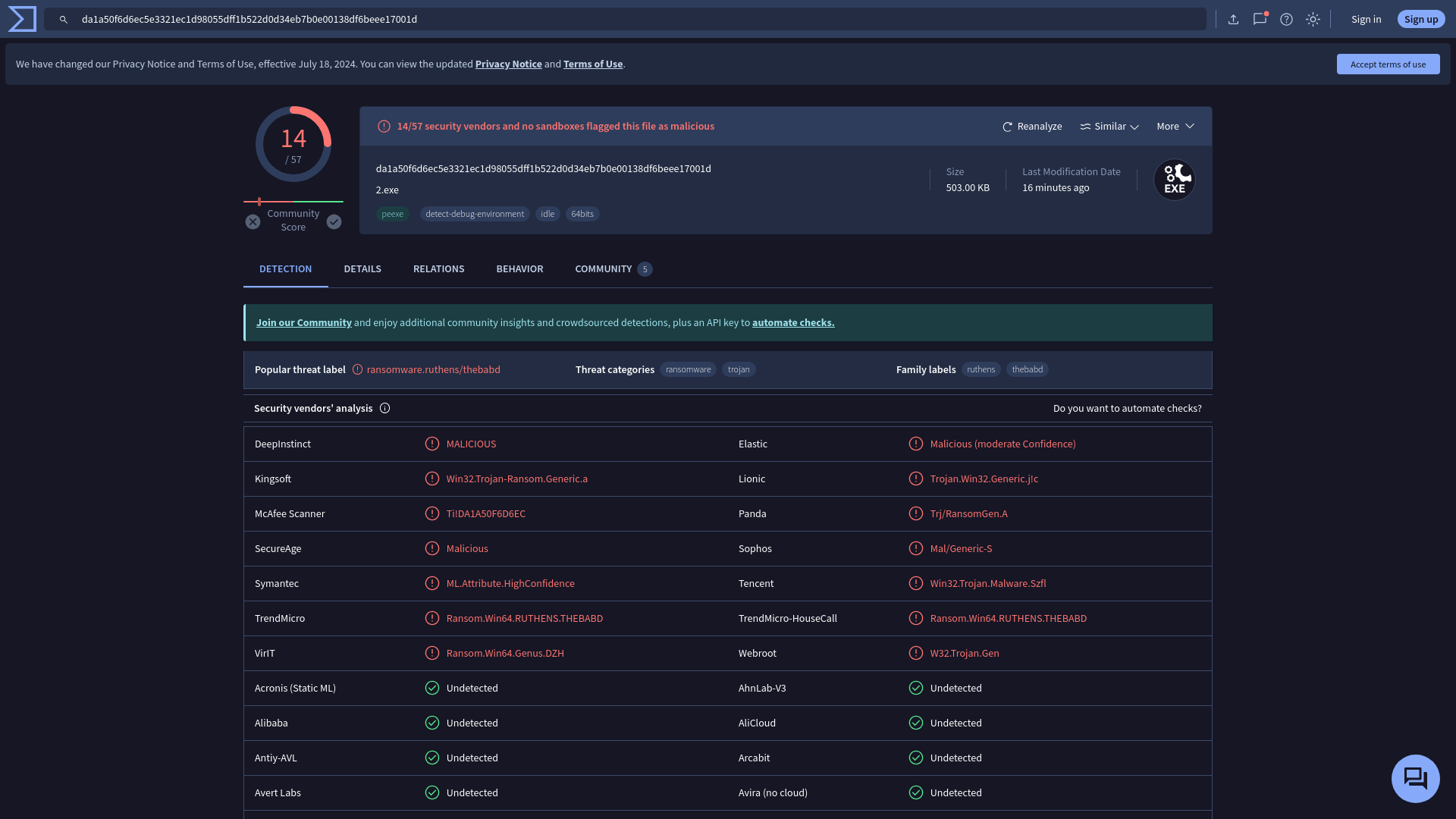
Task: Click the file hash in the summary panel
Action: pos(544,169)
